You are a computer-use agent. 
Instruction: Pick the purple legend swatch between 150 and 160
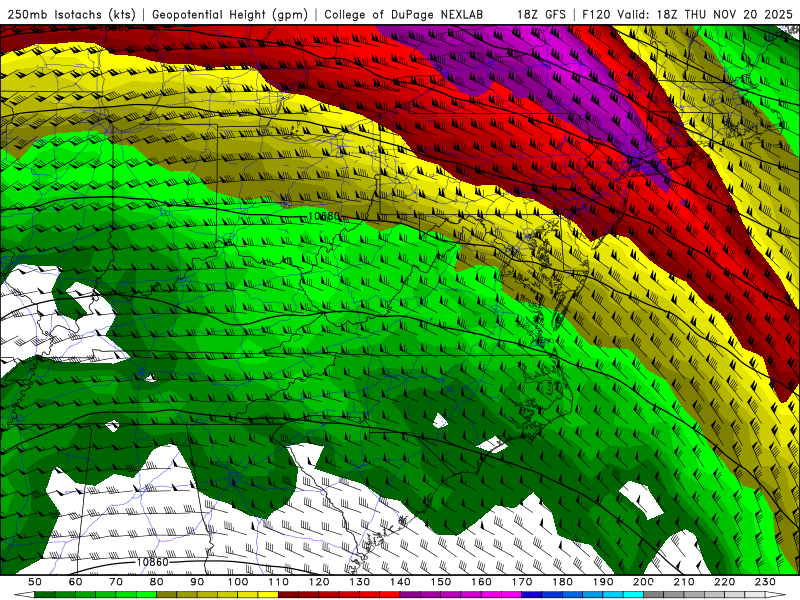(461, 595)
